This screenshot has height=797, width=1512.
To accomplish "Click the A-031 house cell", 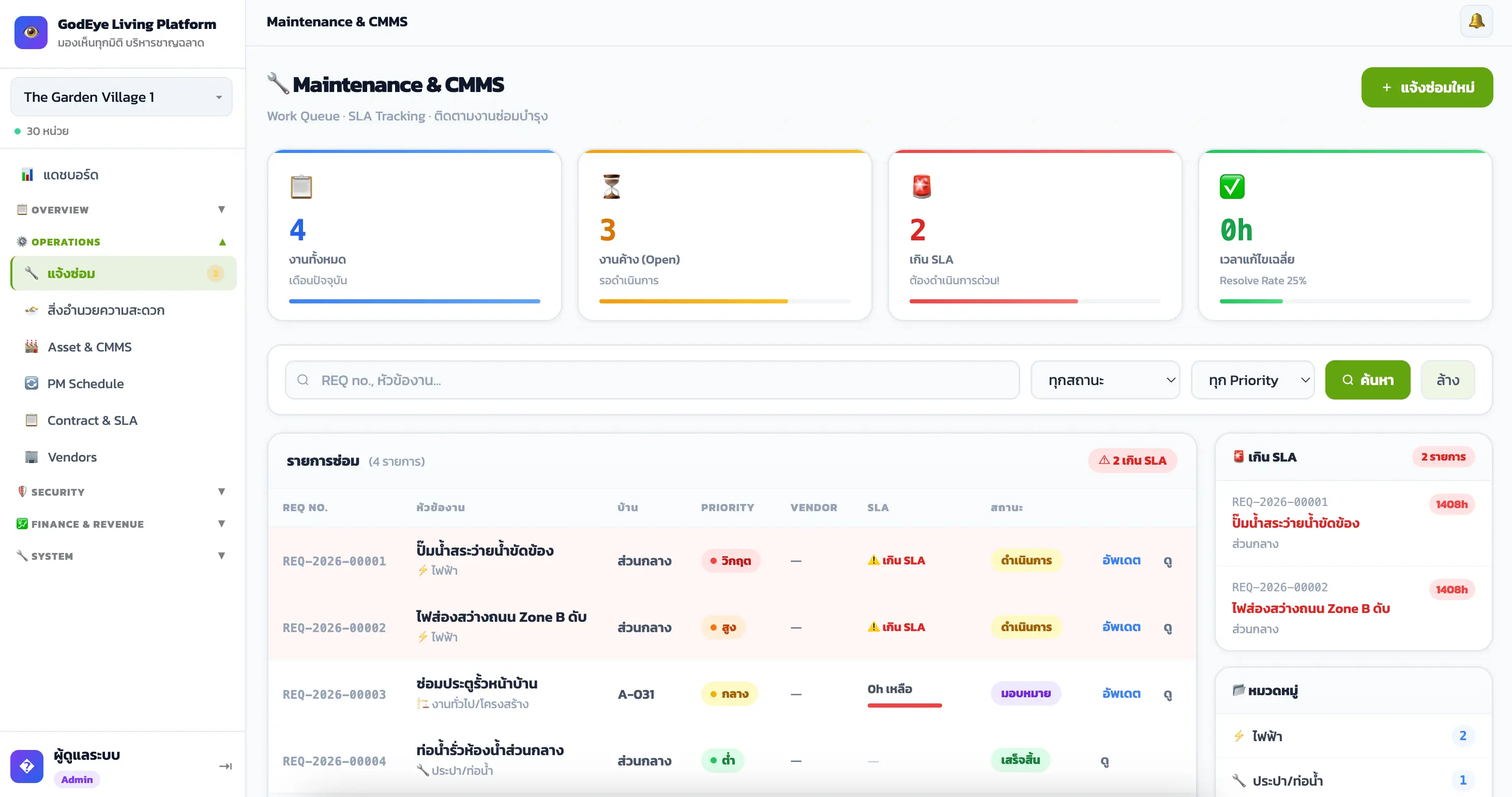I will (x=636, y=694).
